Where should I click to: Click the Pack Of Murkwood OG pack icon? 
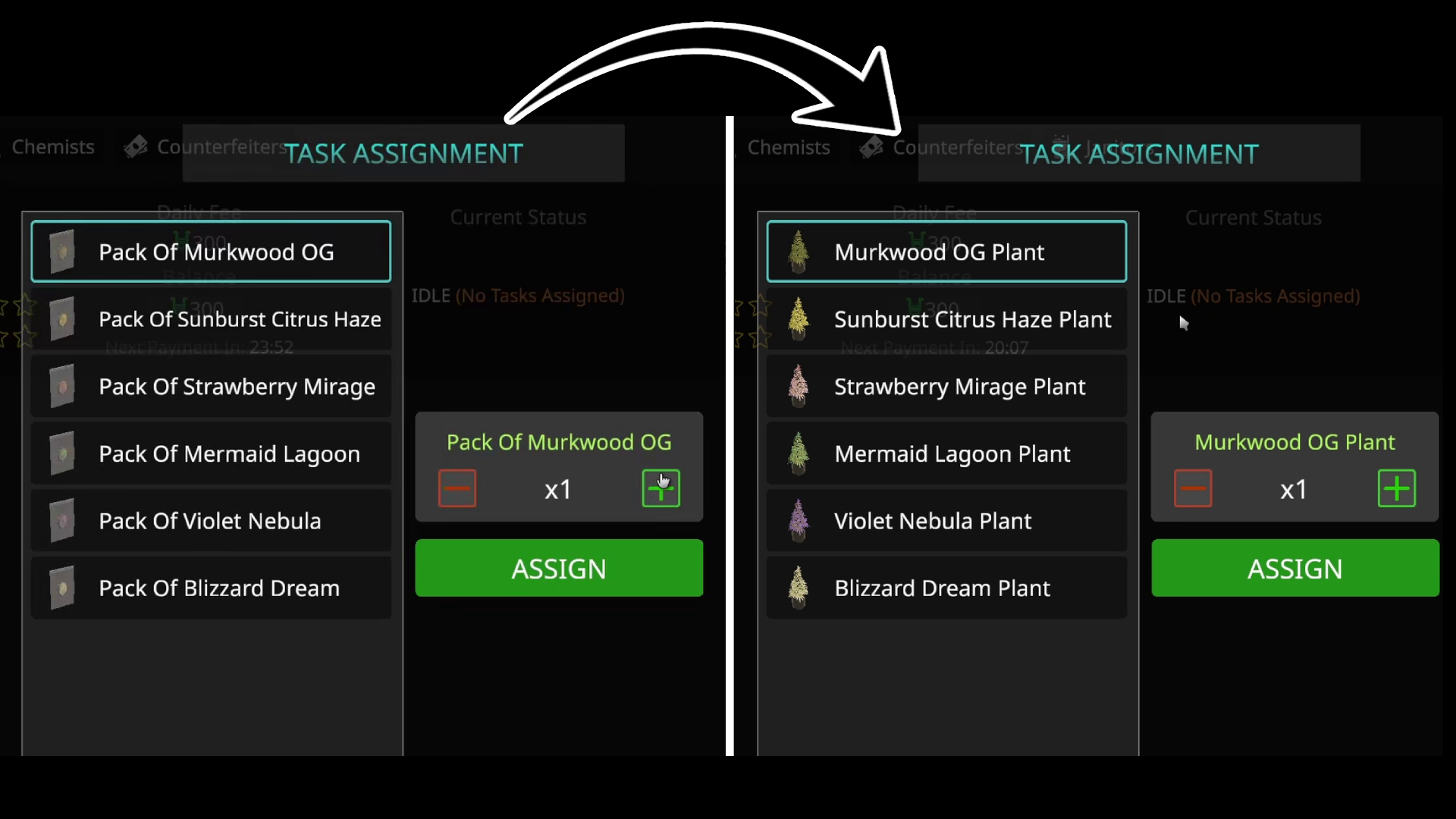[x=62, y=252]
